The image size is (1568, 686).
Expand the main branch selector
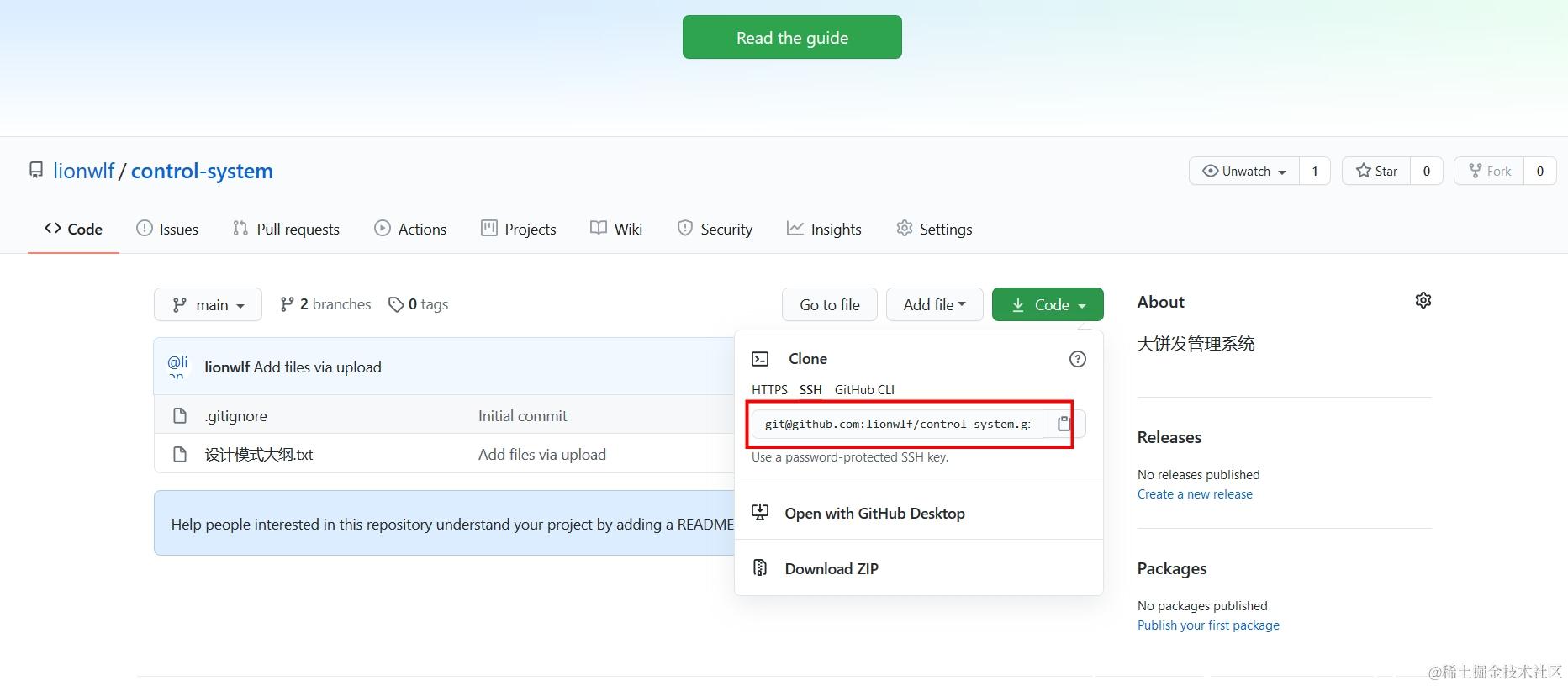point(208,304)
